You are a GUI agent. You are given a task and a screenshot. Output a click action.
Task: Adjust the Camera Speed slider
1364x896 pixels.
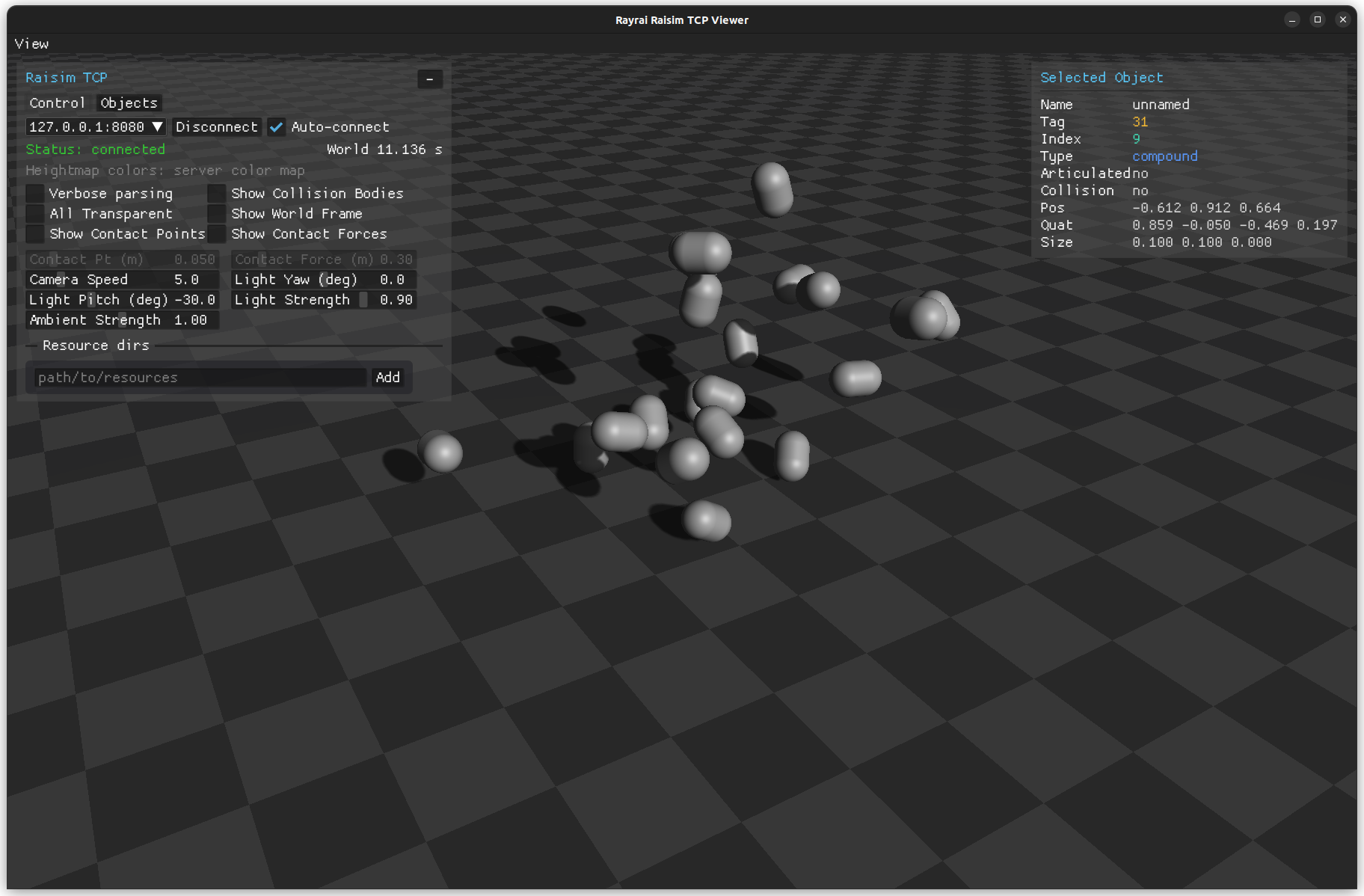[123, 279]
